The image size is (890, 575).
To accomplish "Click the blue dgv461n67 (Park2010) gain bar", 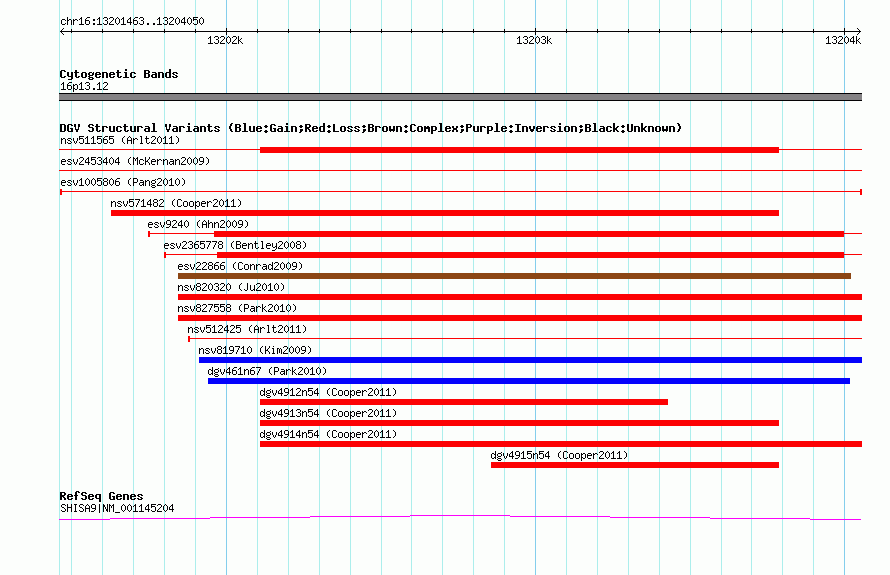I will click(529, 381).
